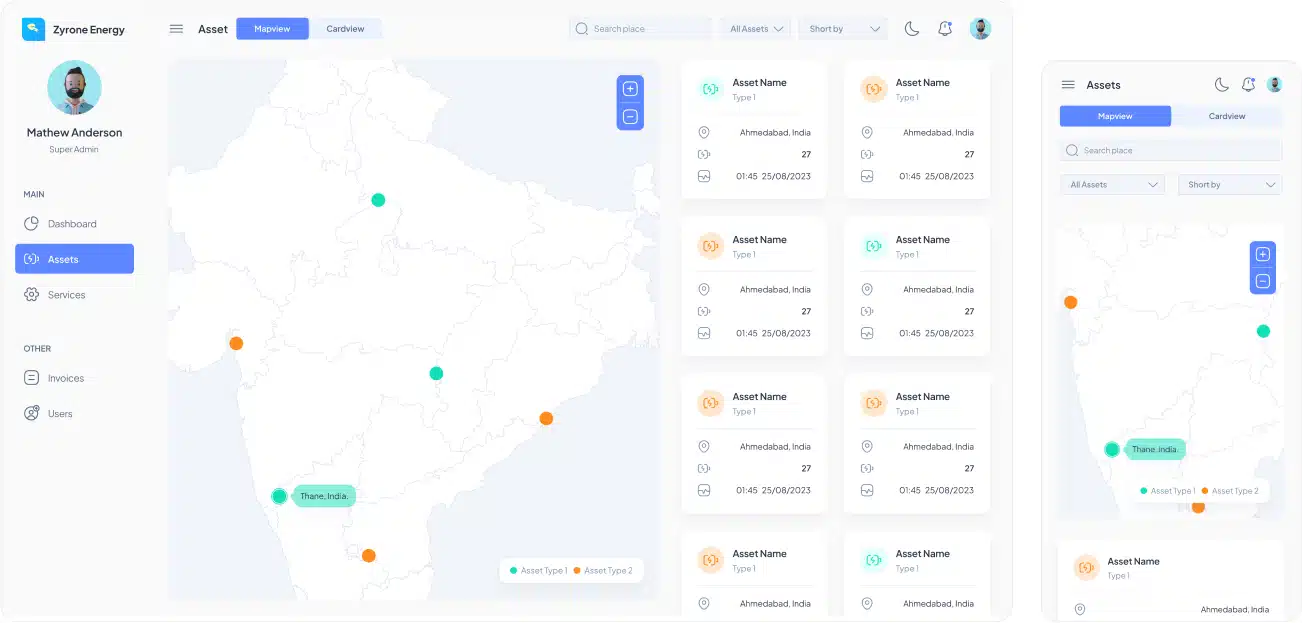Screen dimensions: 1302x623
Task: Click green Asset Type 1 legend dot on desktop map
Action: coord(514,571)
